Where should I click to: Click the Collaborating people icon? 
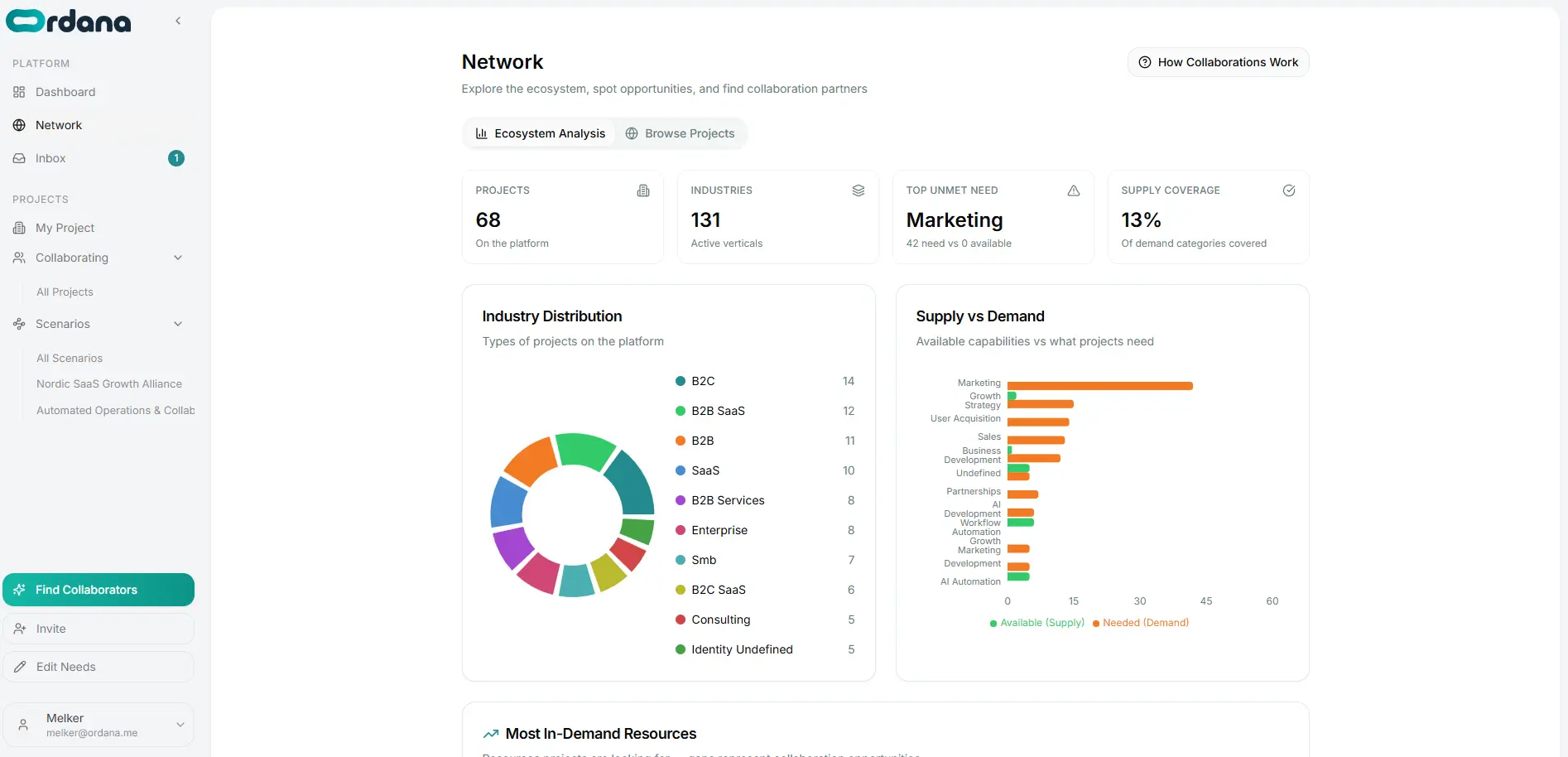pos(19,258)
